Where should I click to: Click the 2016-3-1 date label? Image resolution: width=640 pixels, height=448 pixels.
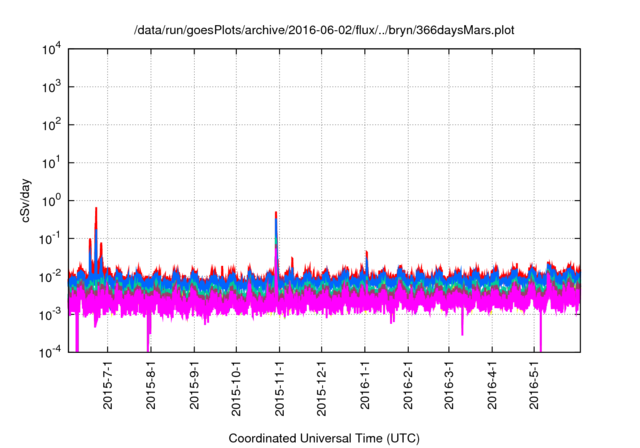449,384
